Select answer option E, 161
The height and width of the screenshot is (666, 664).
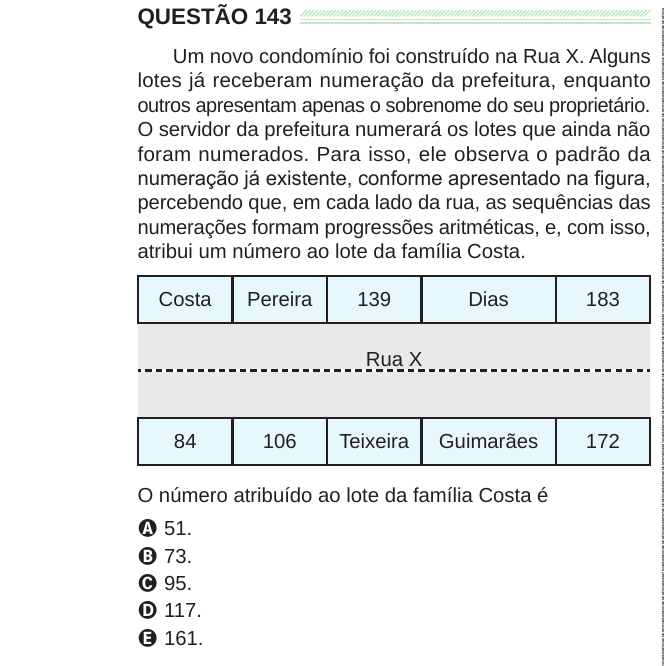click(171, 638)
